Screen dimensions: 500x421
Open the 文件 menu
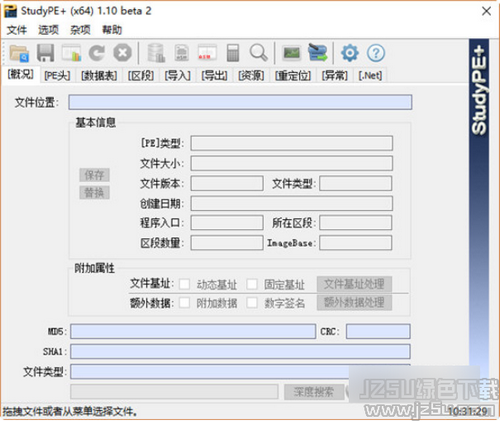pos(16,30)
